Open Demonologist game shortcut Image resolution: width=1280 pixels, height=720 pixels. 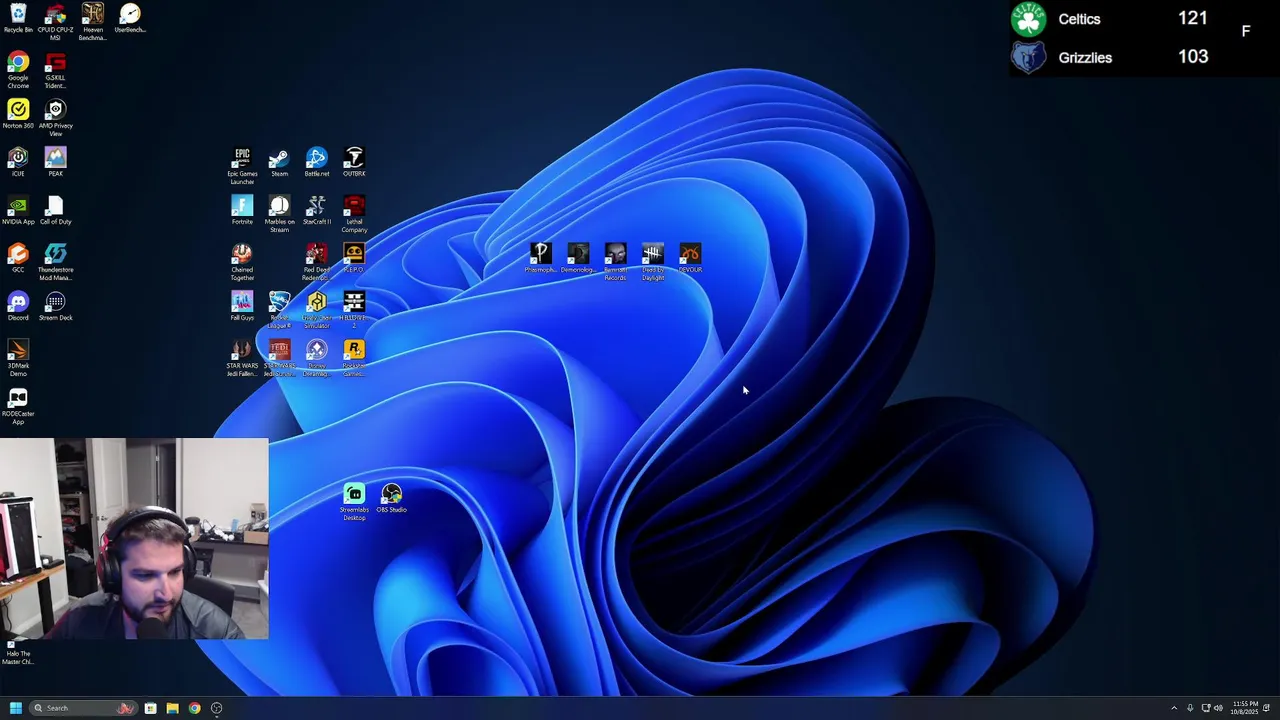pos(578,258)
